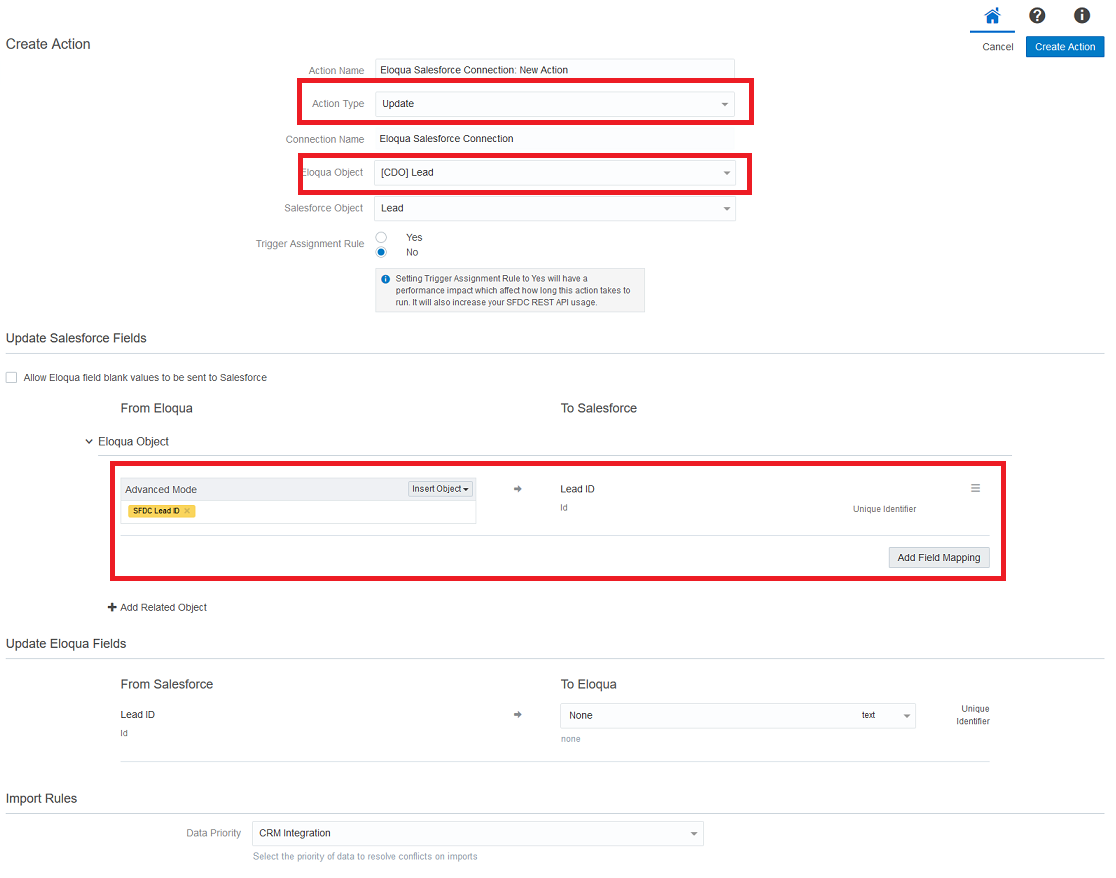Open the Salesforce Object dropdown
The image size is (1116, 878).
[554, 208]
